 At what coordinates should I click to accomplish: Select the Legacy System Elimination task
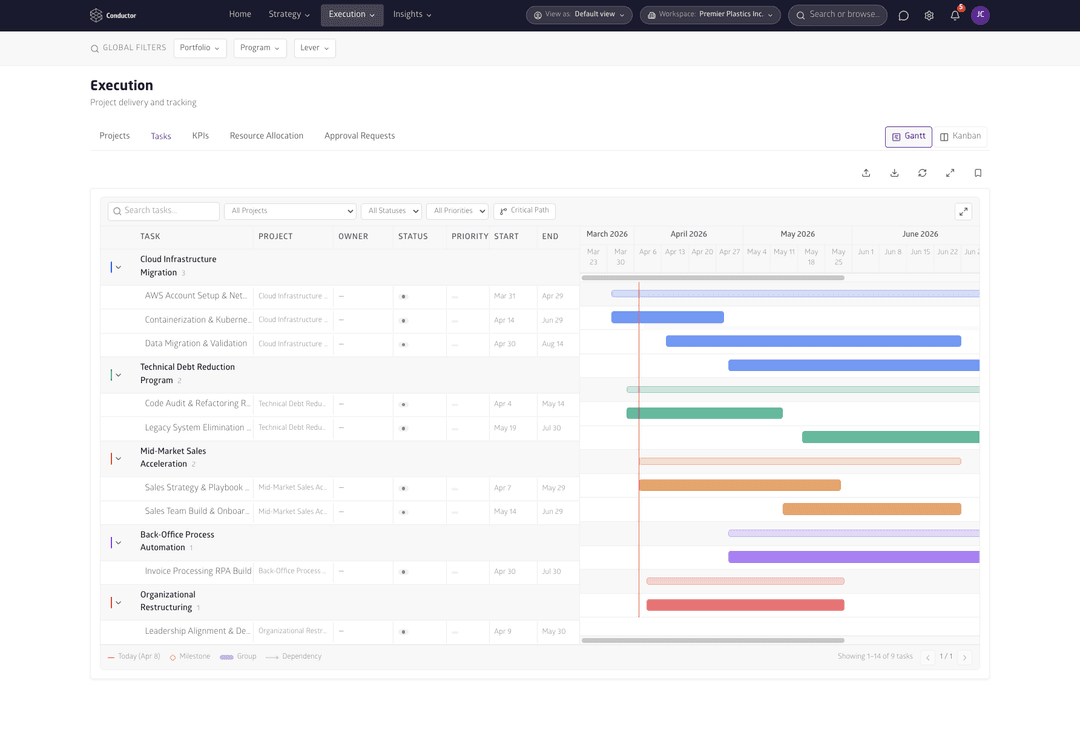[x=198, y=428]
